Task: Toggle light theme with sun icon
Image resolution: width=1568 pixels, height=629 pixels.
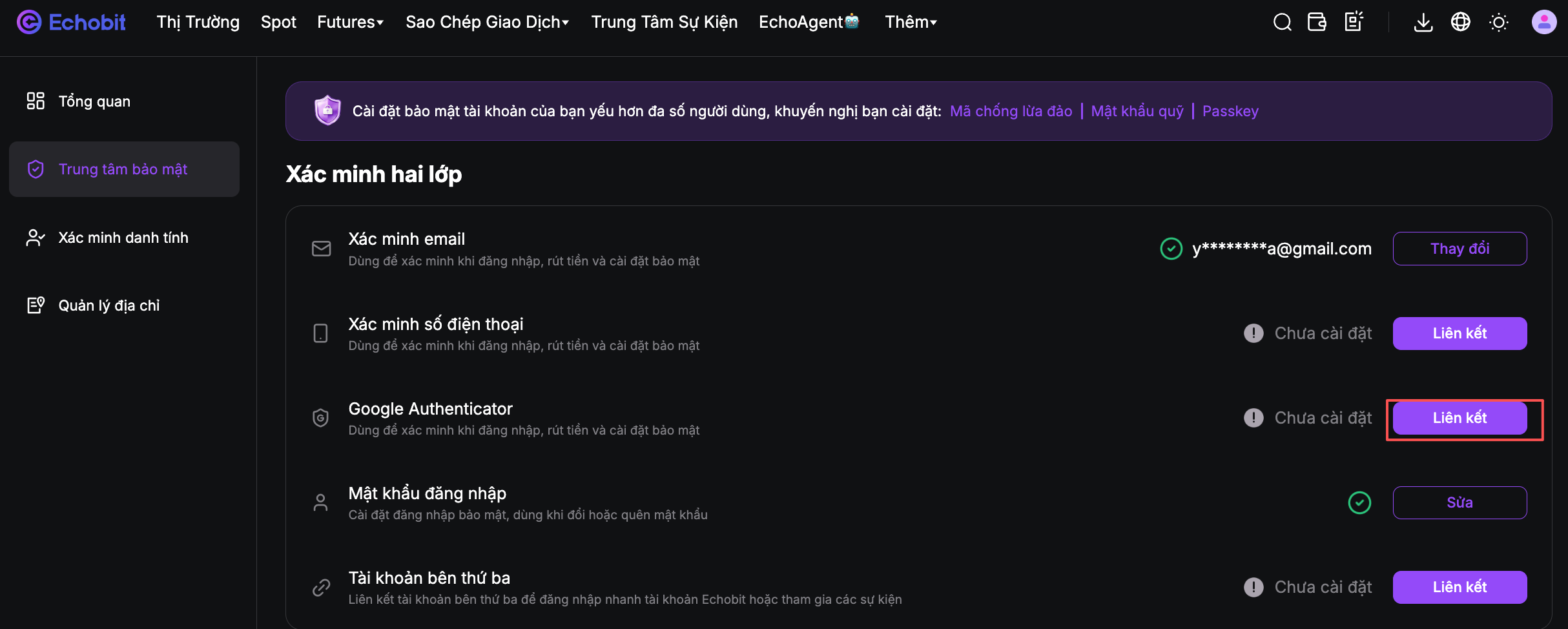Action: tap(1498, 23)
